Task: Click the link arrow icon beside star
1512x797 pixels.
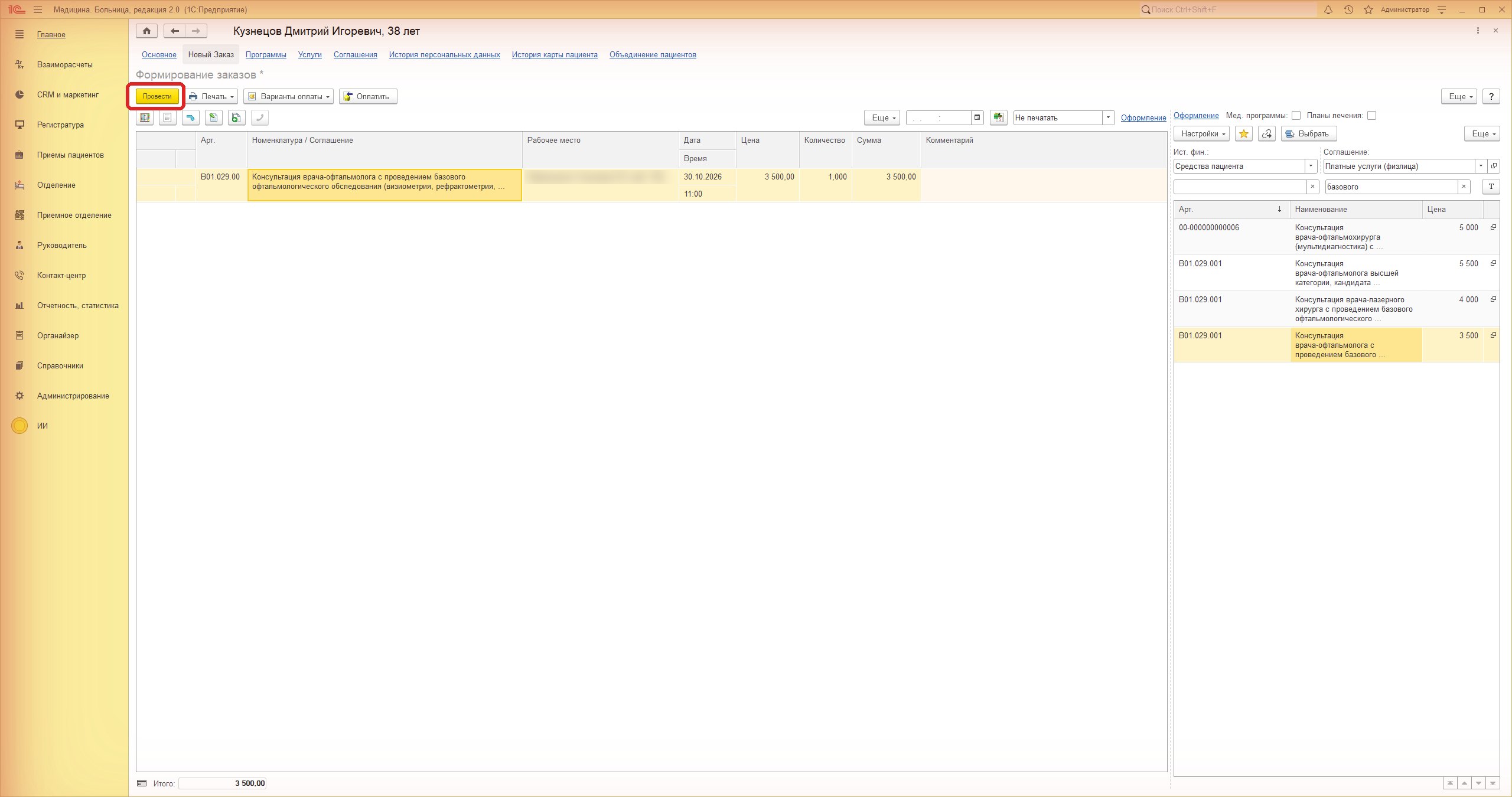Action: click(x=1267, y=134)
